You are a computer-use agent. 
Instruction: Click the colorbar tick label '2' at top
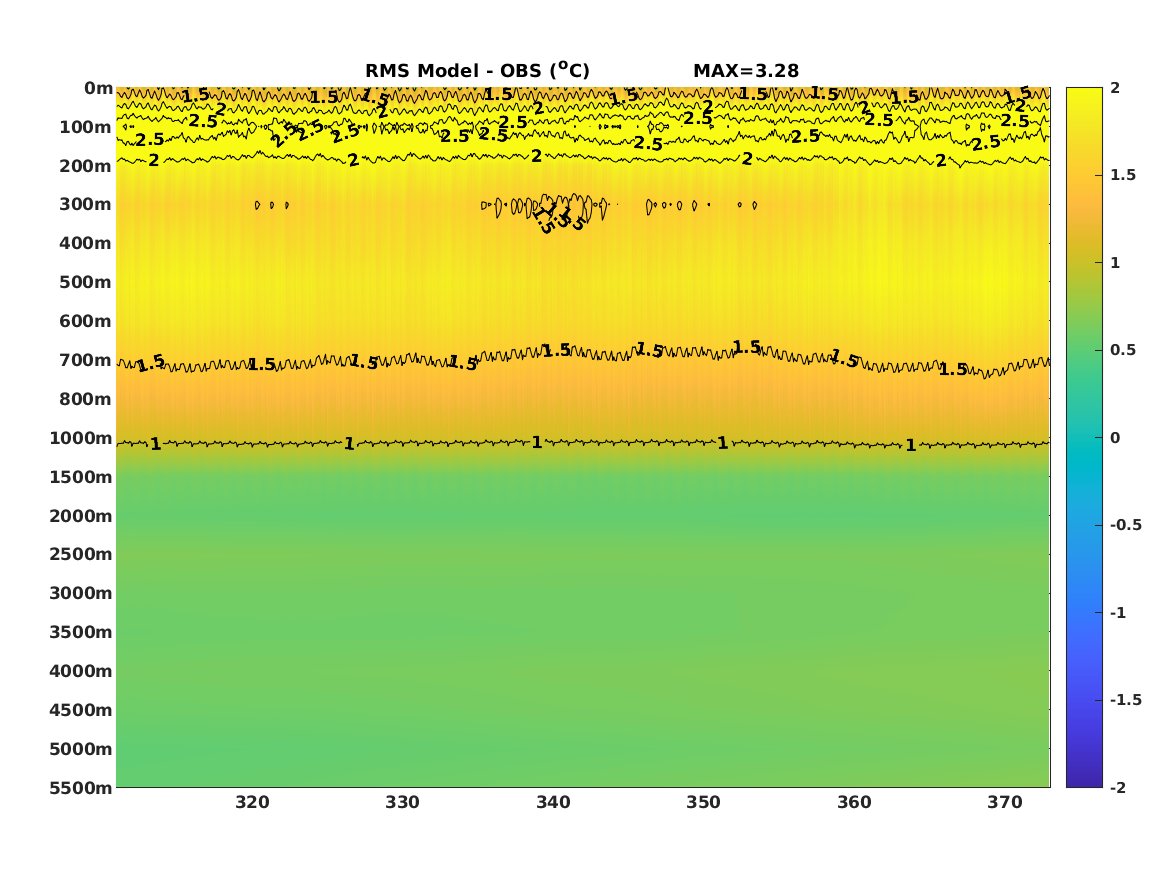point(1115,88)
